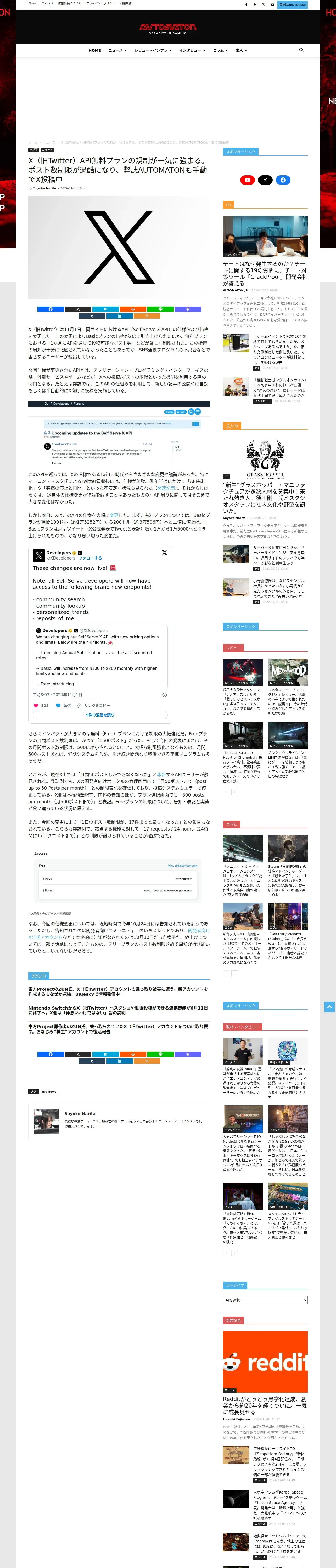Share on X using the bar under the headline image
This screenshot has width=336, height=1568.
[x=77, y=309]
